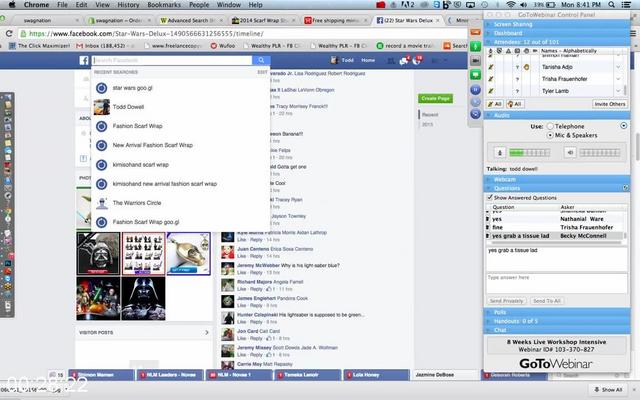Click green Create Page button

point(435,98)
